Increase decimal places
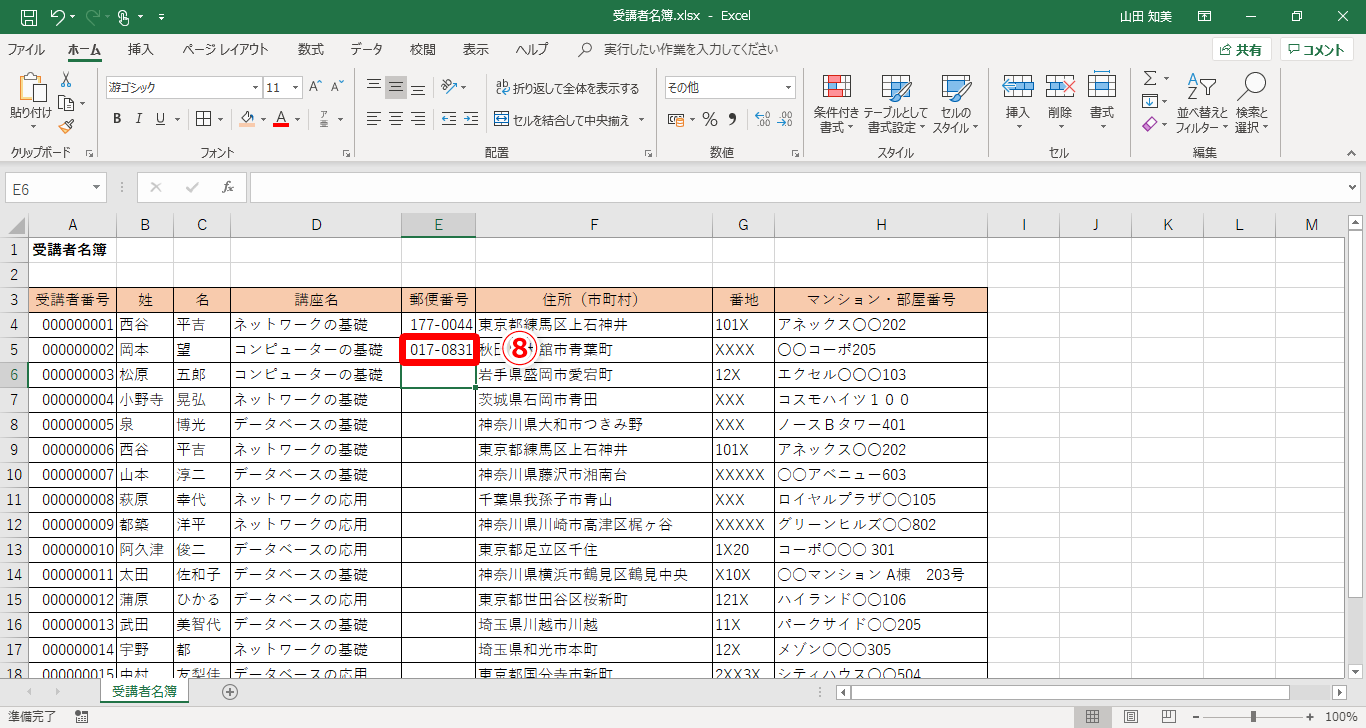The height and width of the screenshot is (728, 1366). pyautogui.click(x=762, y=120)
